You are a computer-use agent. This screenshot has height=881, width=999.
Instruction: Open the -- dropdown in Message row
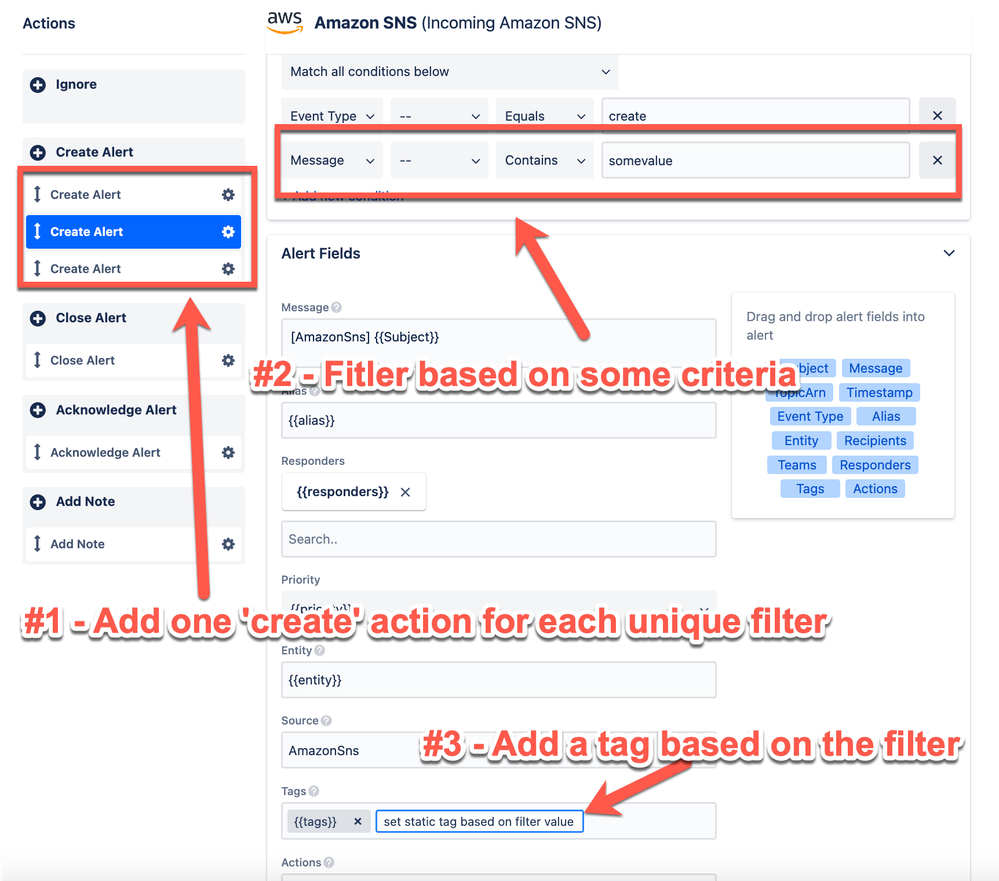[439, 161]
